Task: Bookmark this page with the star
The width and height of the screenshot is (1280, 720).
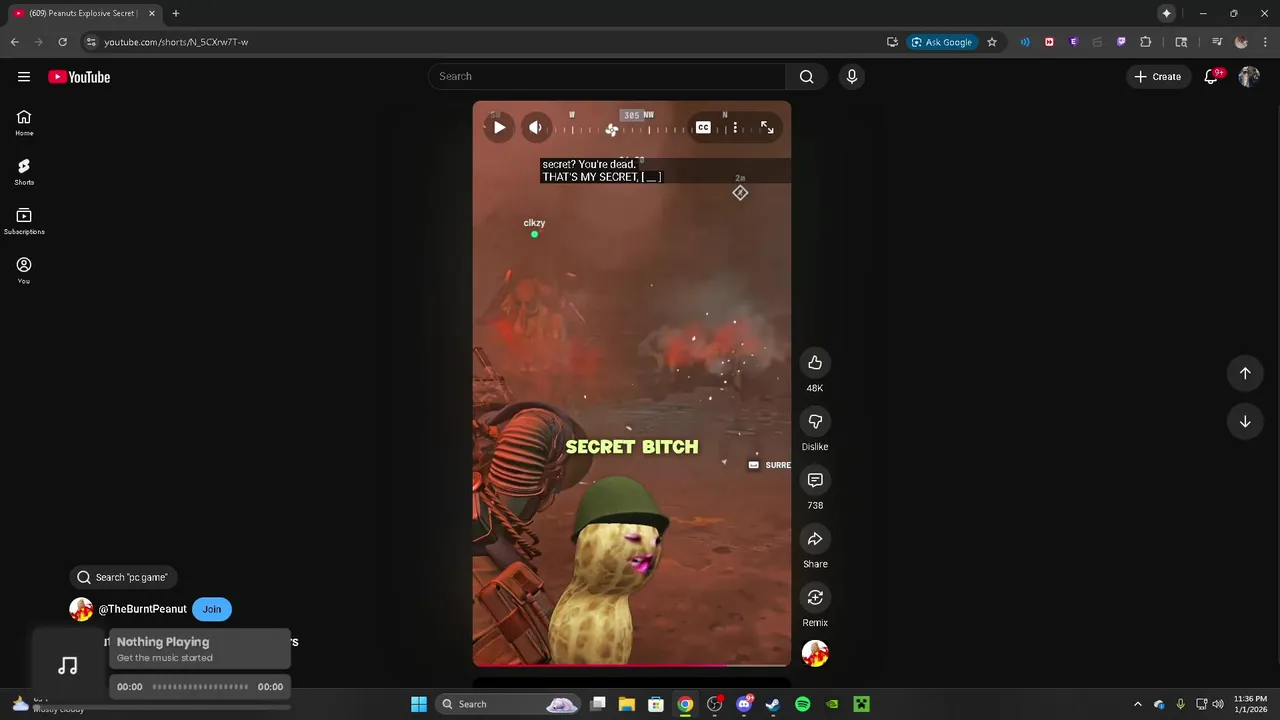Action: (992, 42)
